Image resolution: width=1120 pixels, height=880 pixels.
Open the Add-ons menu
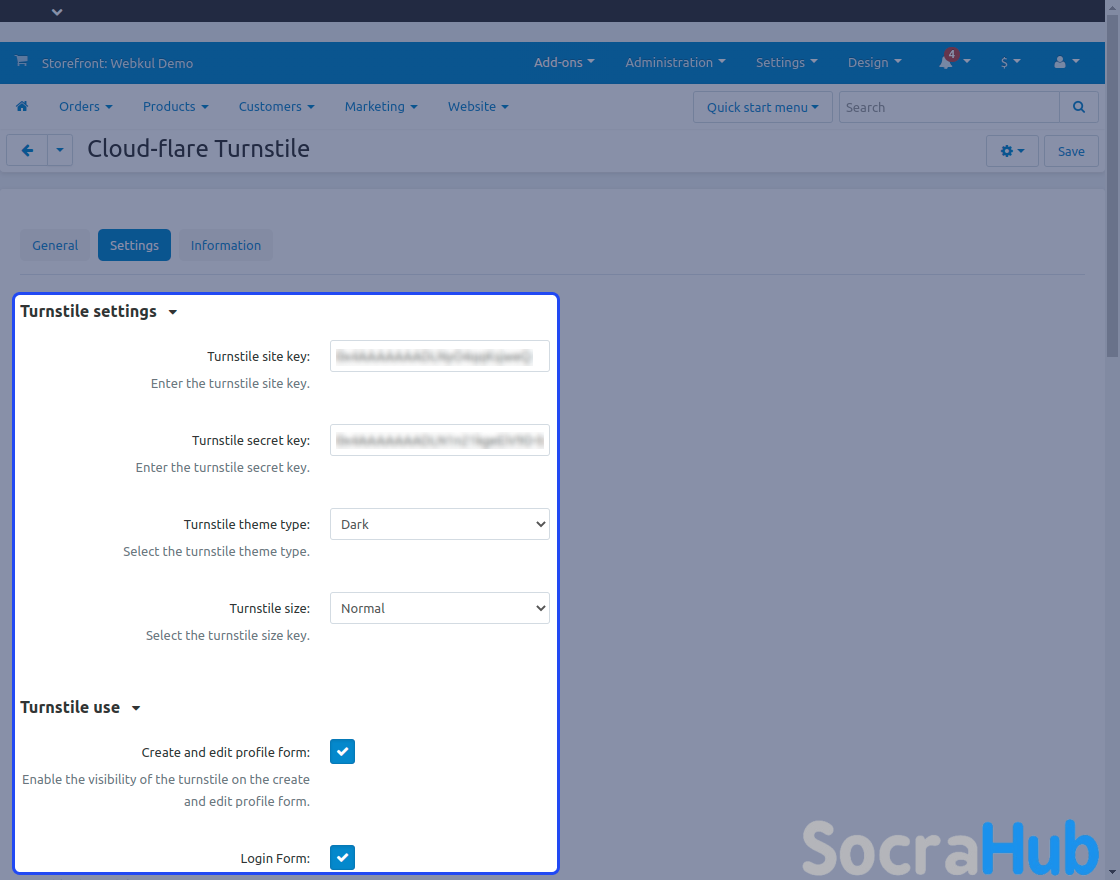[x=564, y=62]
